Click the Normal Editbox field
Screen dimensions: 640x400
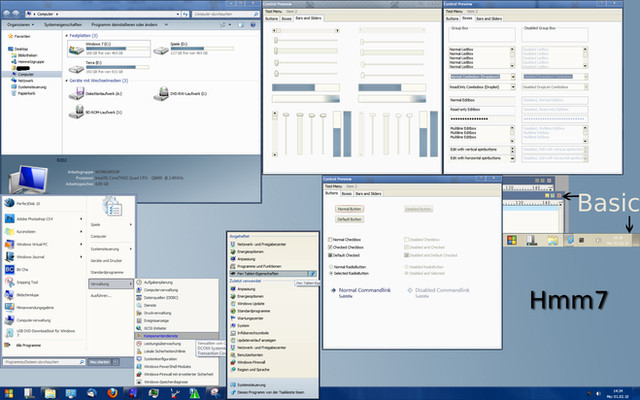click(x=482, y=100)
